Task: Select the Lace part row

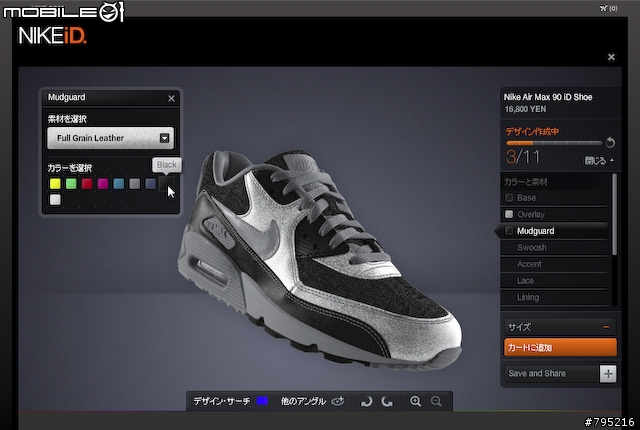Action: click(555, 281)
